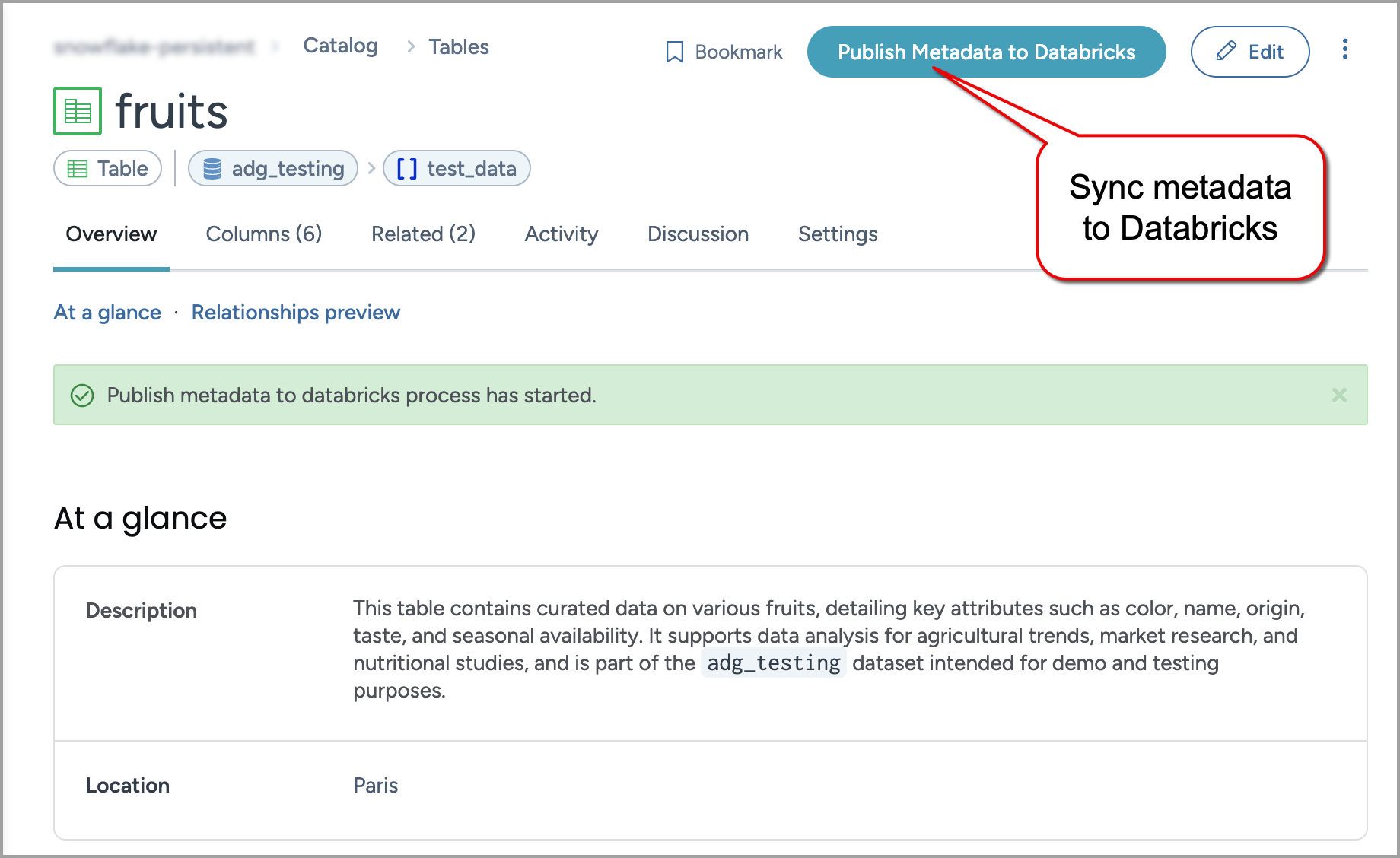Open the Columns (6) tab

(263, 234)
